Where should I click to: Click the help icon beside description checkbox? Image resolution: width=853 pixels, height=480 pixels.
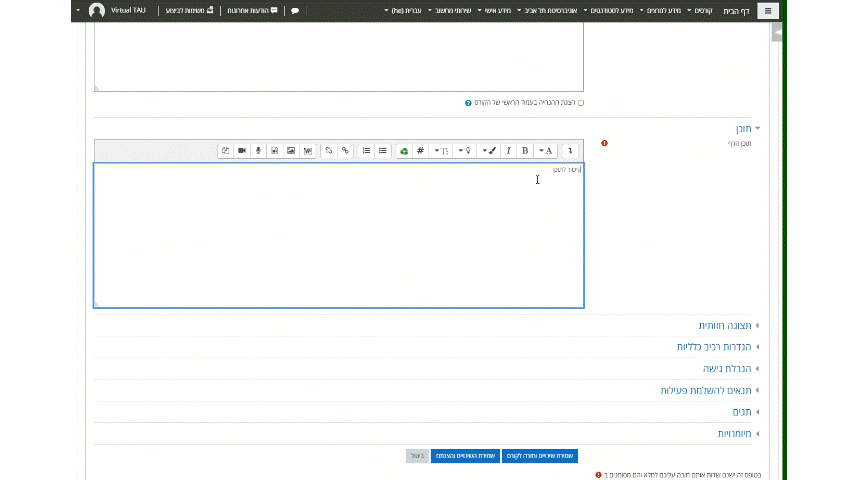pyautogui.click(x=468, y=103)
